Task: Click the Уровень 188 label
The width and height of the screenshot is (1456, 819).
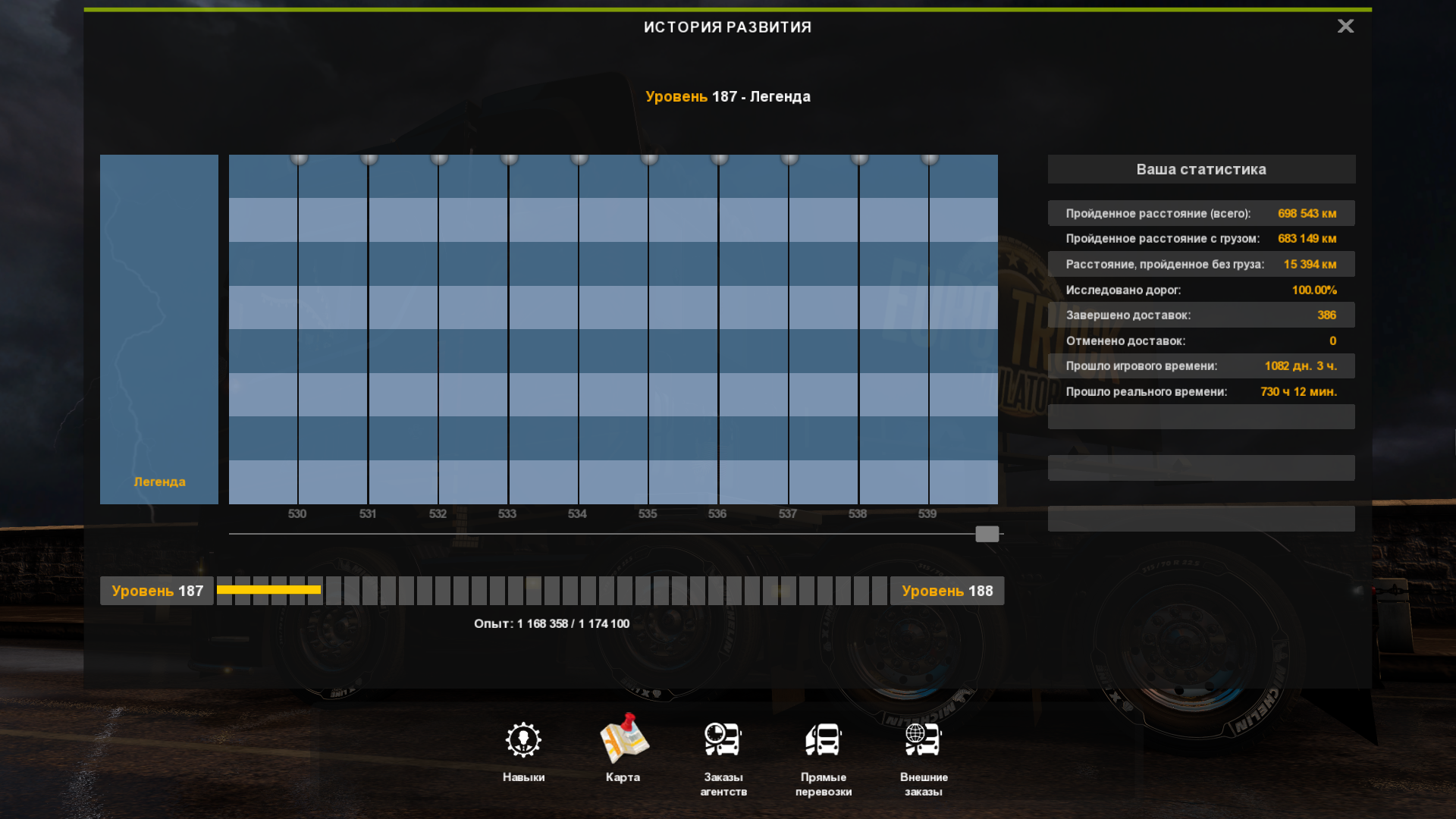Action: pyautogui.click(x=947, y=591)
